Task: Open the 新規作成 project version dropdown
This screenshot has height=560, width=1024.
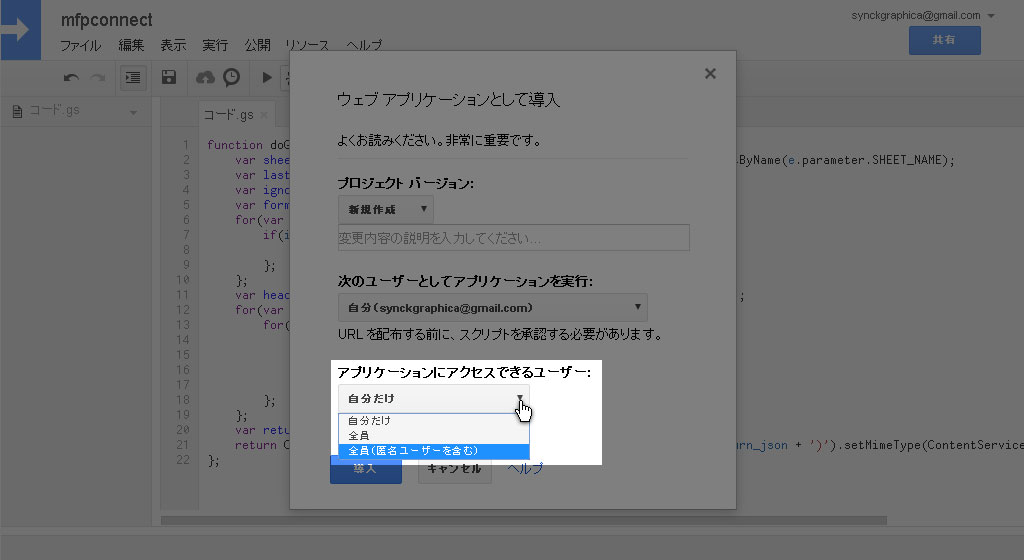Action: (385, 209)
